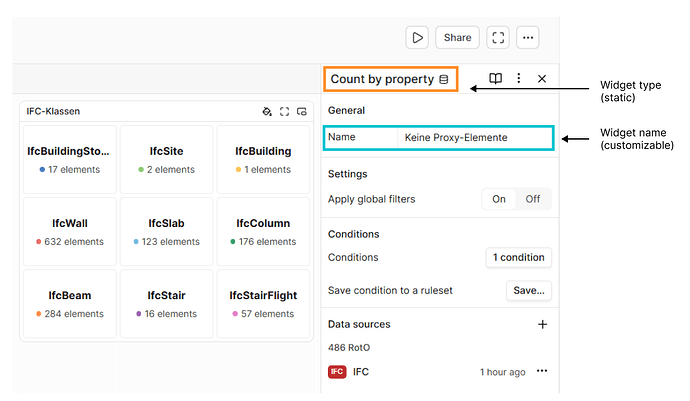Open fullscreen mode from top toolbar
The height and width of the screenshot is (401, 690).
pyautogui.click(x=498, y=37)
